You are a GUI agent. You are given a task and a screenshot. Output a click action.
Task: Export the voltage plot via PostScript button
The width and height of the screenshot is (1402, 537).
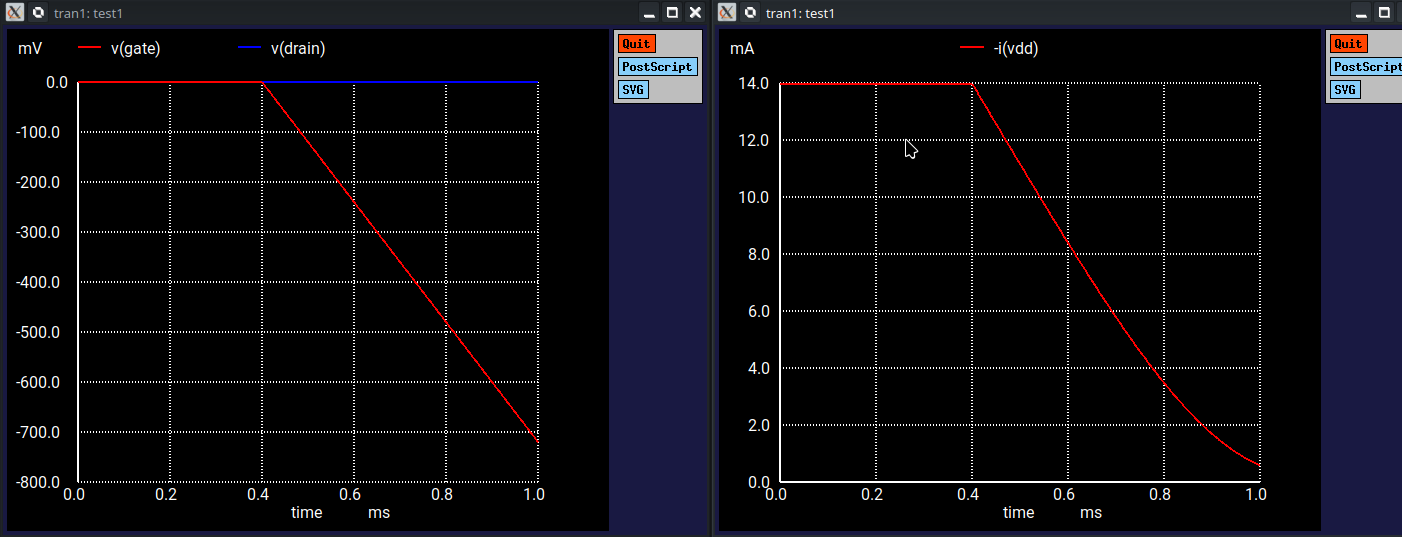tap(657, 67)
